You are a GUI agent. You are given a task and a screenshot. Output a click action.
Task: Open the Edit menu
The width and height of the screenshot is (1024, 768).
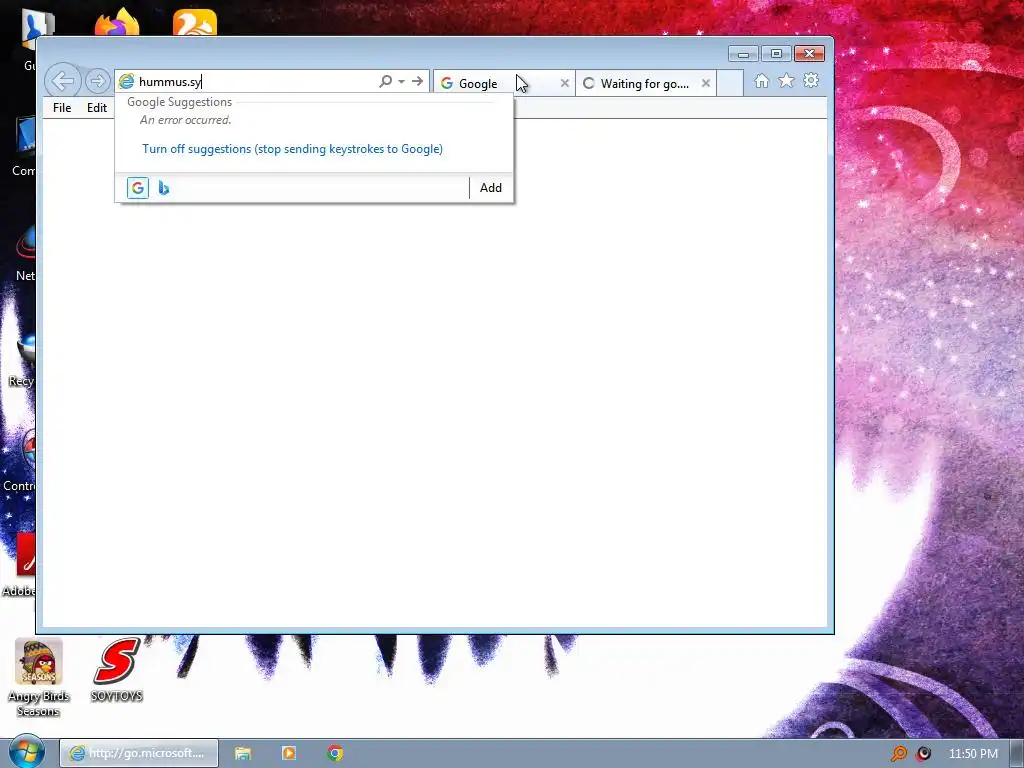(x=97, y=108)
